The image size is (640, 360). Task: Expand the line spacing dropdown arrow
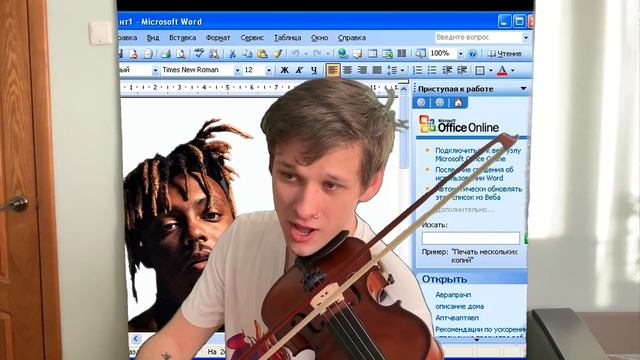[x=402, y=70]
